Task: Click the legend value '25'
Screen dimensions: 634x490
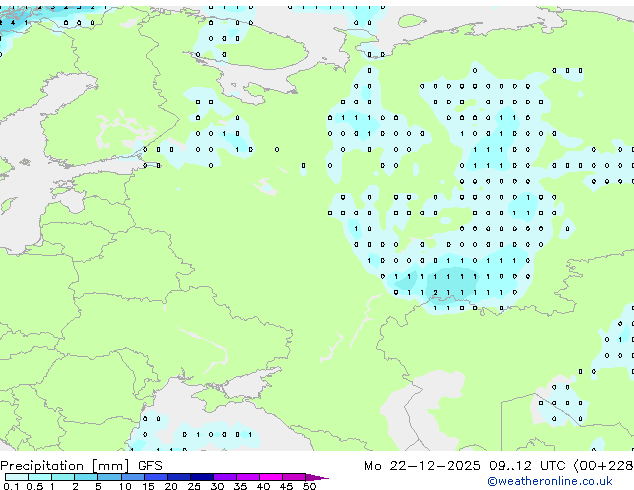Action: click(194, 486)
